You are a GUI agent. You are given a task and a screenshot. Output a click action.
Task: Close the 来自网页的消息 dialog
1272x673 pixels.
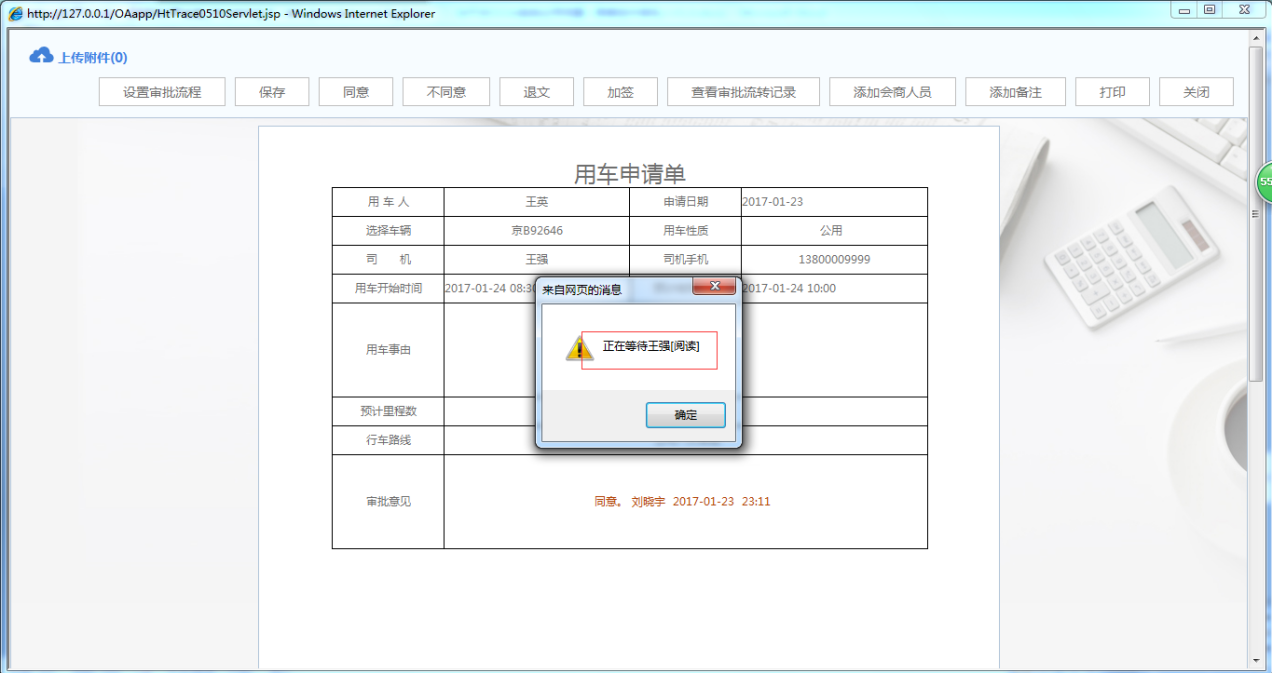(714, 286)
